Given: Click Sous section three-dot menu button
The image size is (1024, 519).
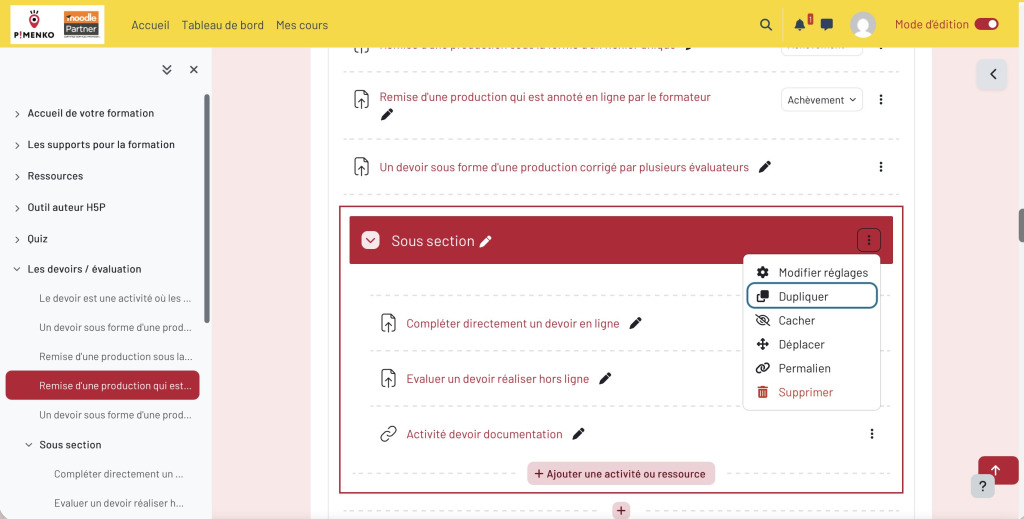Looking at the screenshot, I should [x=869, y=240].
